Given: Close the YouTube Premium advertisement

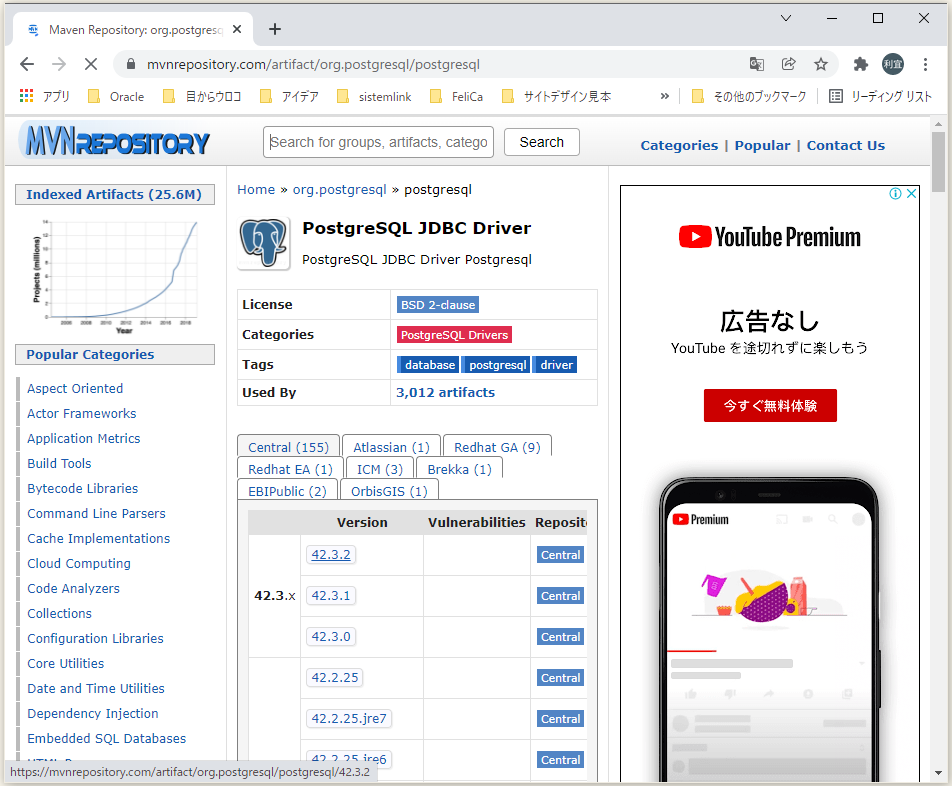Looking at the screenshot, I should [x=911, y=193].
